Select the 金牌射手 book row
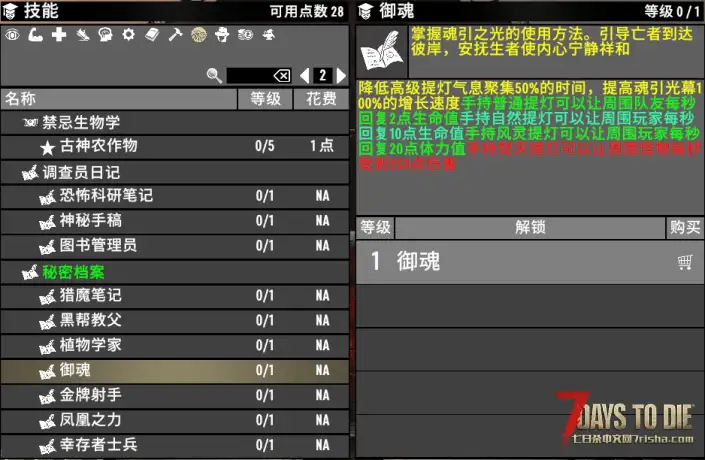The height and width of the screenshot is (460, 705). click(x=175, y=395)
